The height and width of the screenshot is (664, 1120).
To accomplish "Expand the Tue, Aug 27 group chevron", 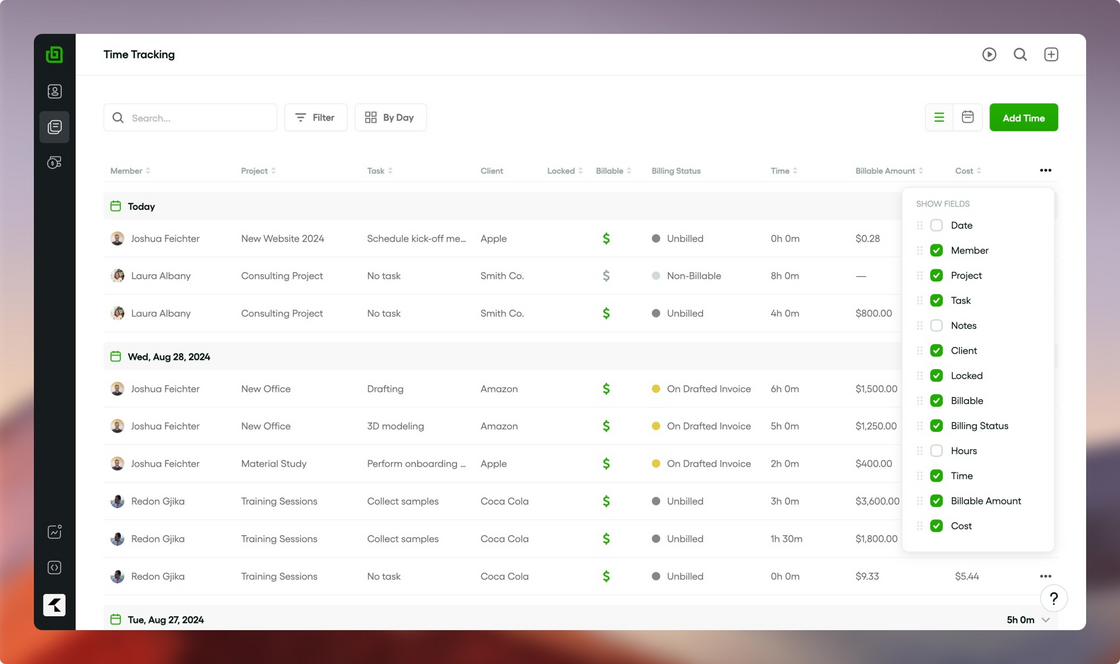I will tap(1046, 620).
